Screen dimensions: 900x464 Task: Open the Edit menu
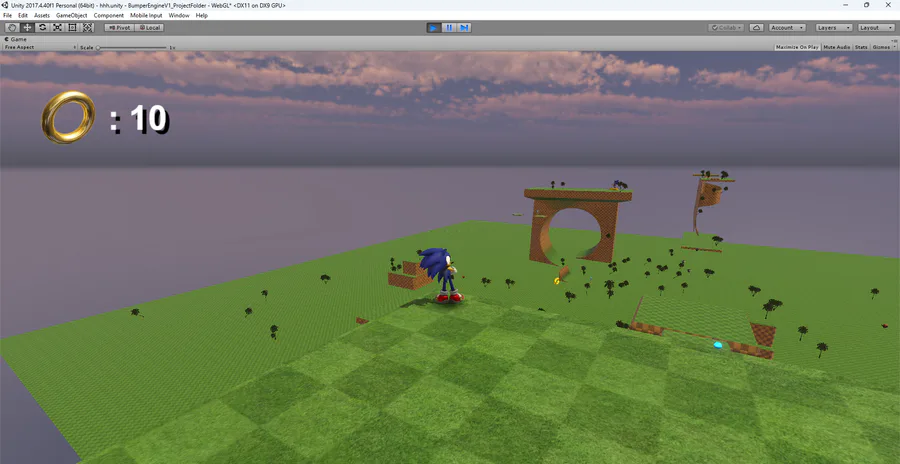click(23, 16)
